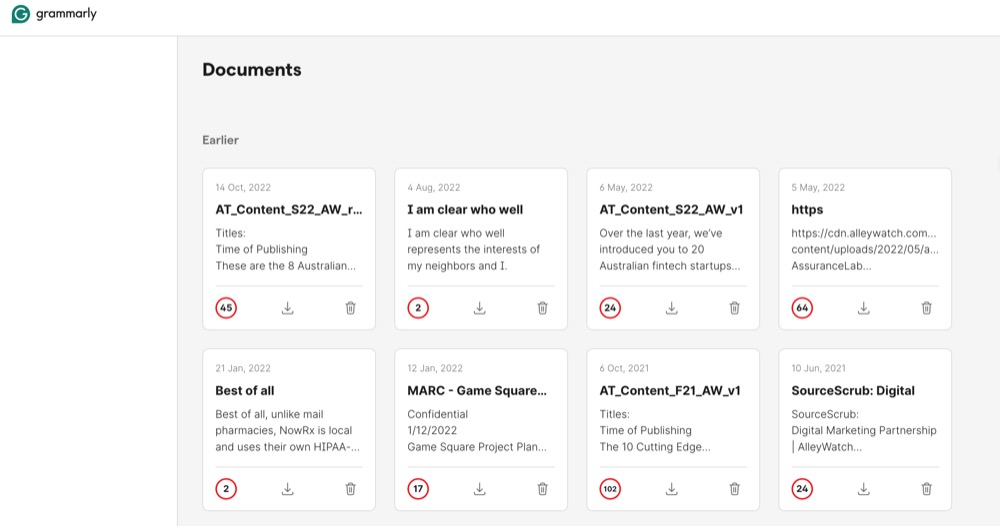Open the 'MARC - Game Square' document title
1000x526 pixels.
(477, 391)
